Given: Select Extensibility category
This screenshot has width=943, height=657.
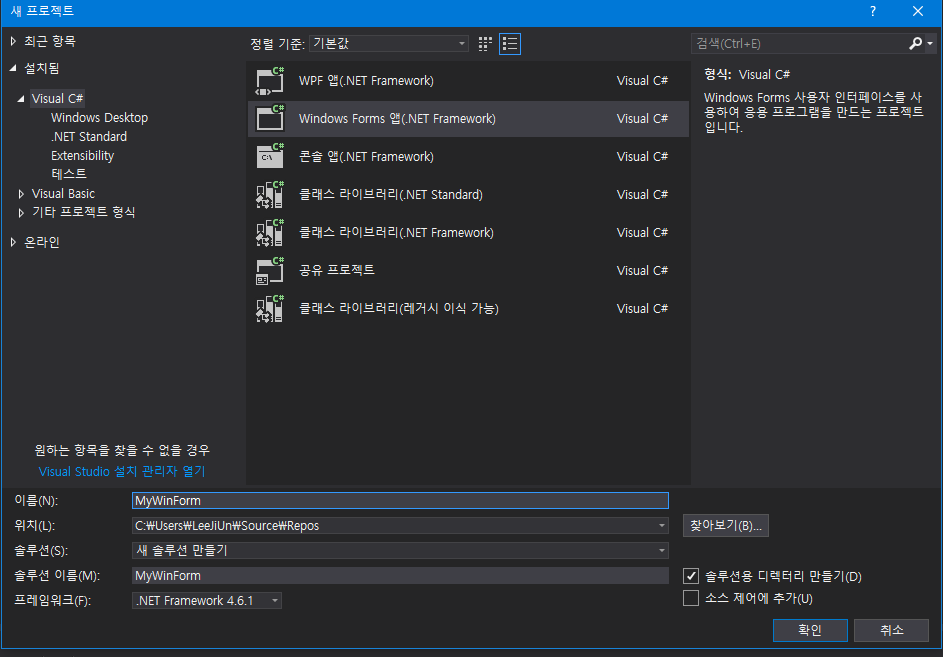Looking at the screenshot, I should tap(82, 155).
